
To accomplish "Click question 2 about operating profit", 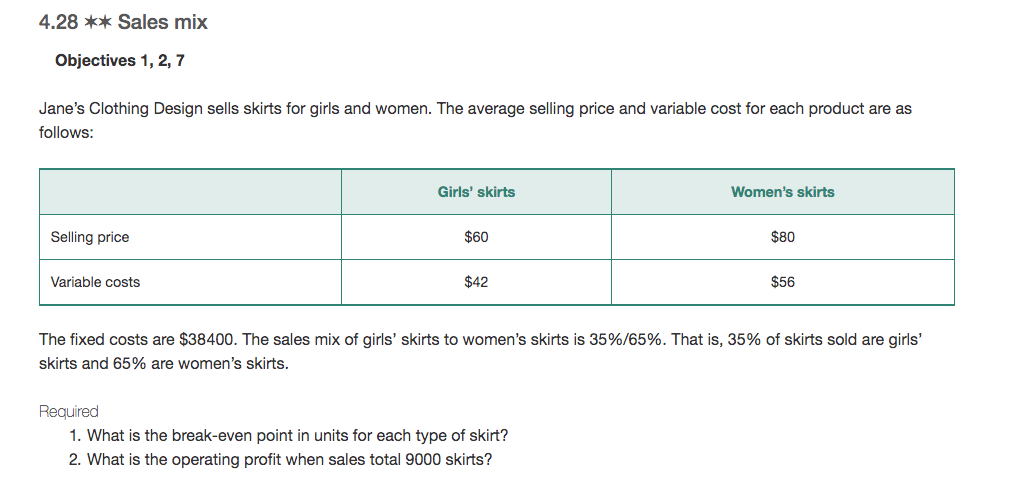I will [x=280, y=460].
